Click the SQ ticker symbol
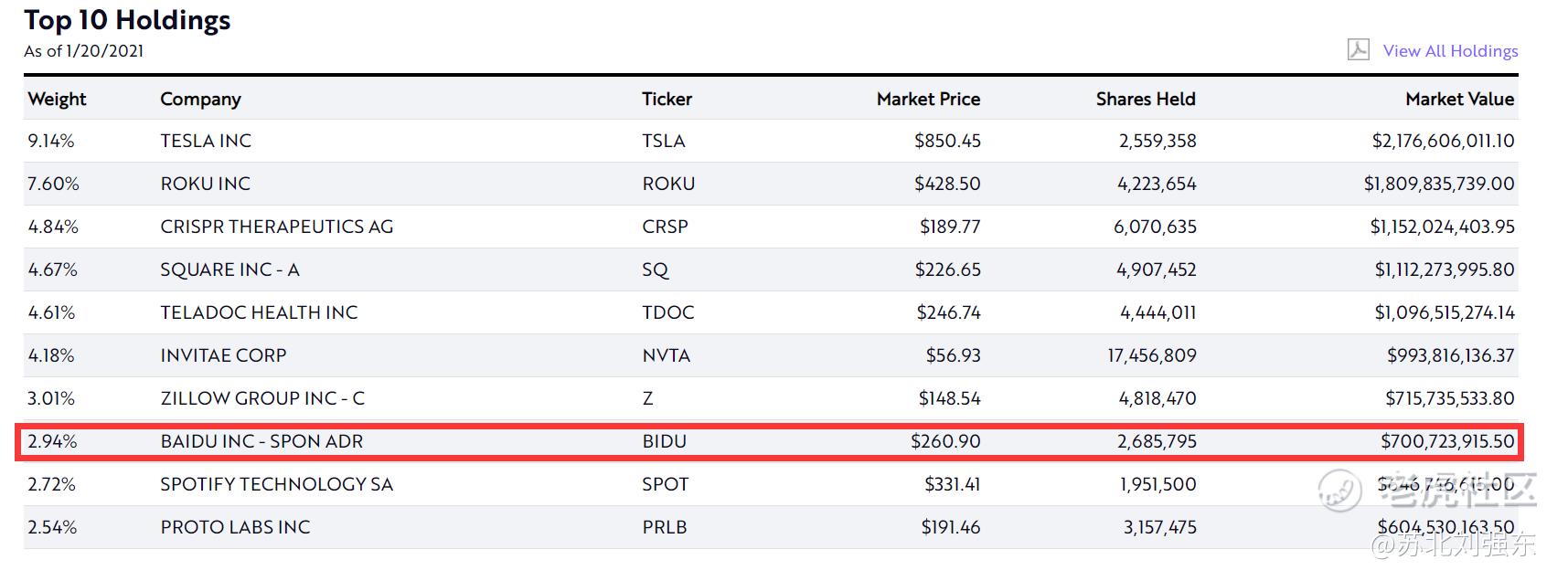The image size is (1568, 581). pyautogui.click(x=655, y=269)
